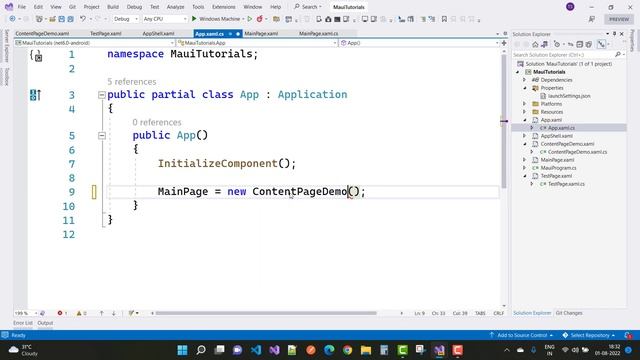Click Show All Files icon in Solution Explorer
This screenshot has height=360, width=640.
tap(589, 44)
